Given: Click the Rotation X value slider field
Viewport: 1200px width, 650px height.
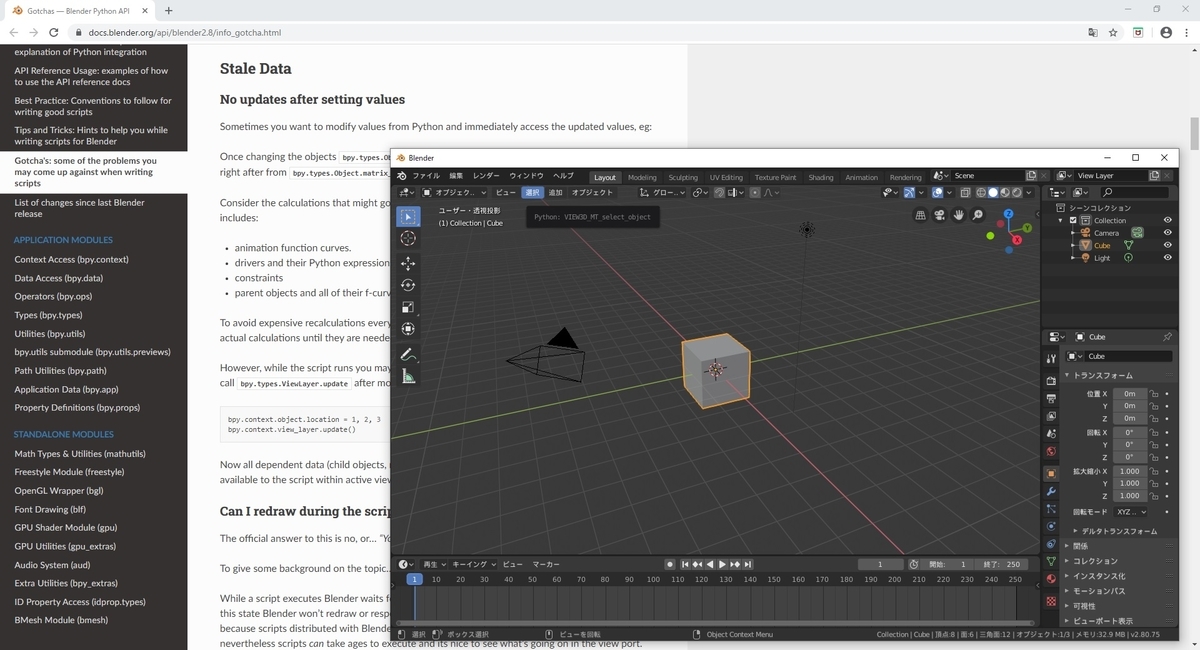Looking at the screenshot, I should pos(1128,432).
